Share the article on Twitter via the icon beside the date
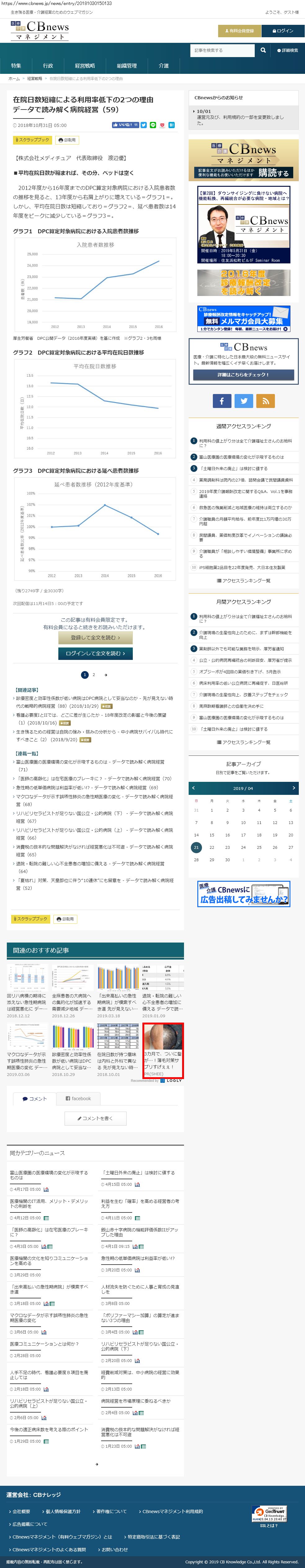The image size is (305, 1568). tap(144, 125)
